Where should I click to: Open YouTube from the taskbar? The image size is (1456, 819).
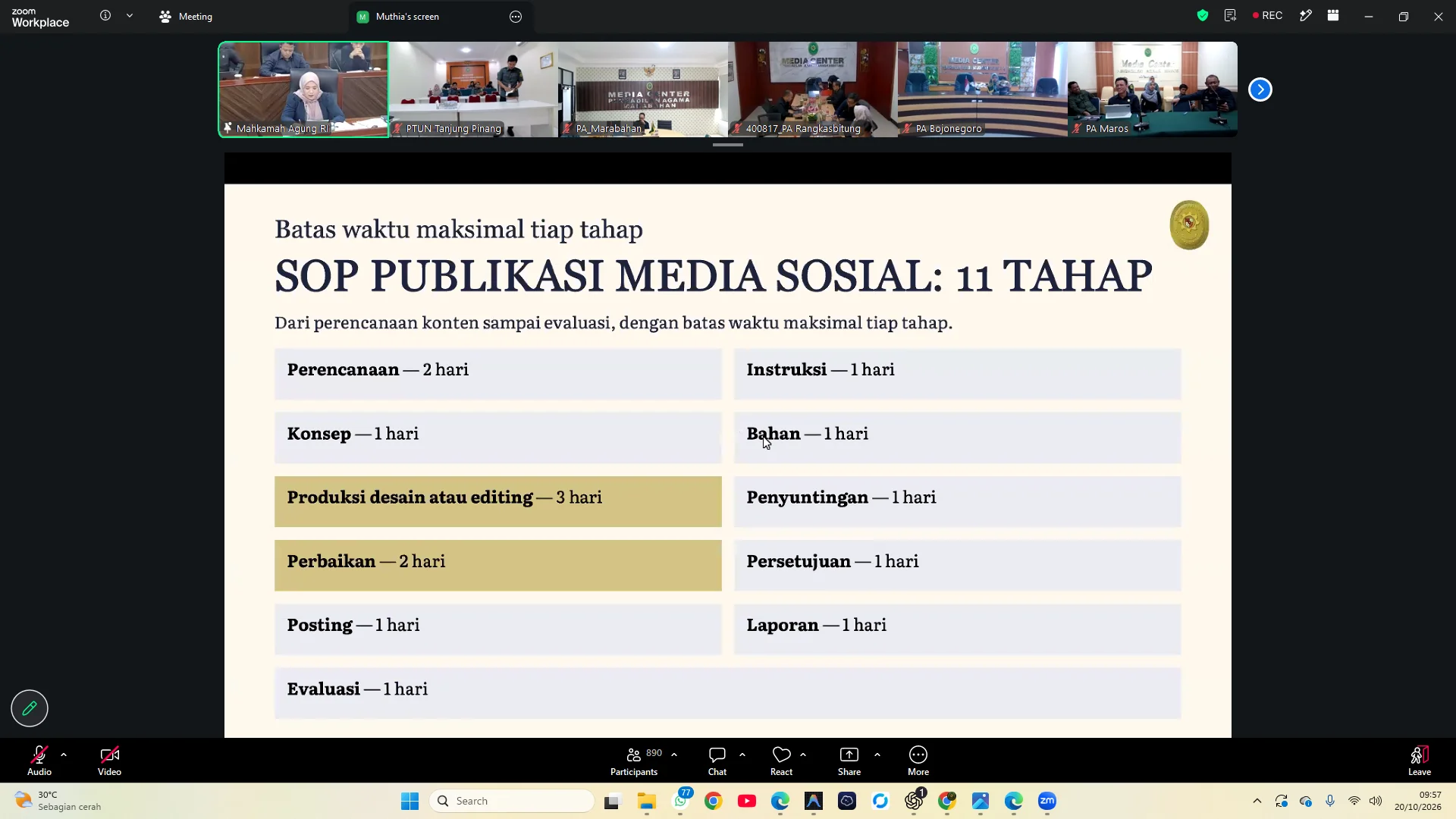747,801
